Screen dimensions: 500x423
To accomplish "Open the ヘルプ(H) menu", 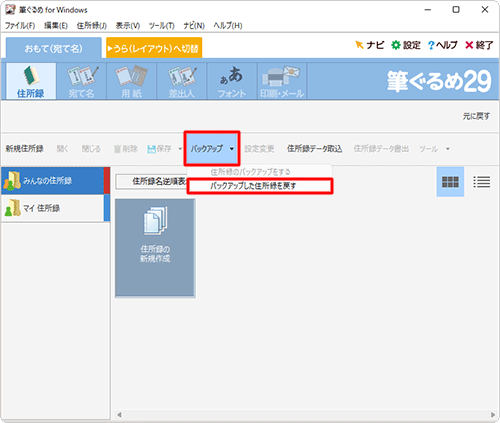I will 228,26.
